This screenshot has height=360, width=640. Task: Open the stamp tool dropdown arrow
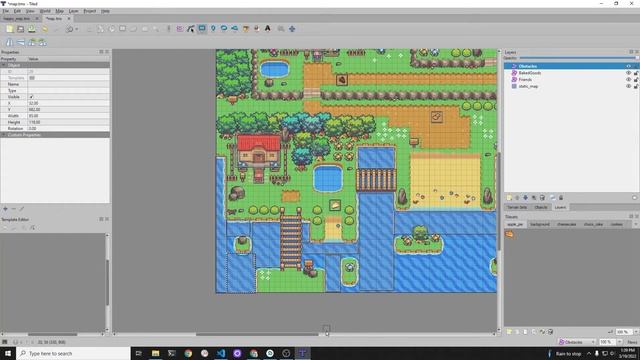point(76,29)
